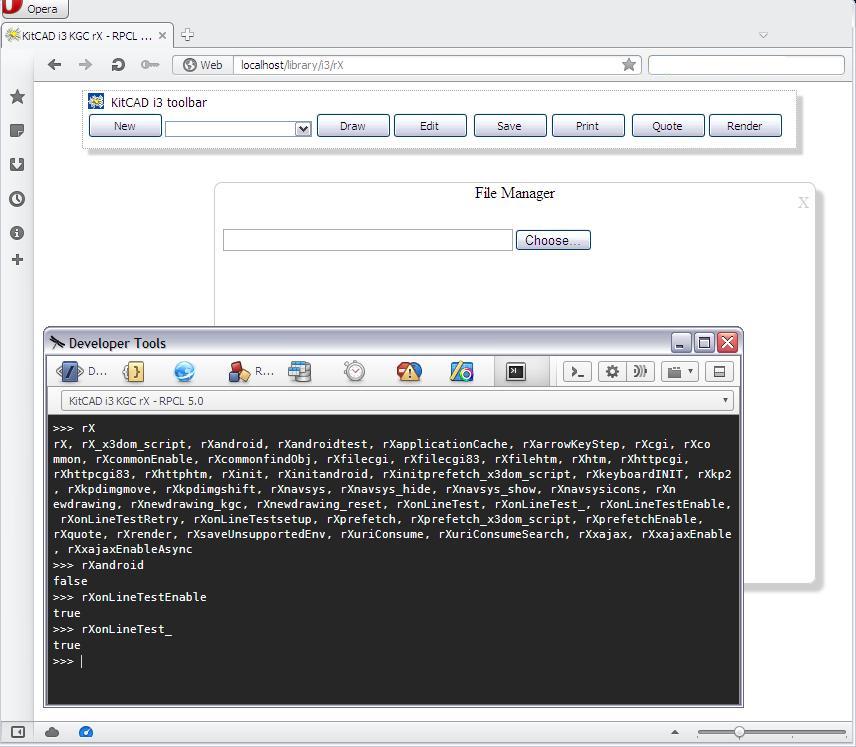Viewport: 856px width, 747px height.
Task: Click the Choose... file button
Action: (x=553, y=240)
